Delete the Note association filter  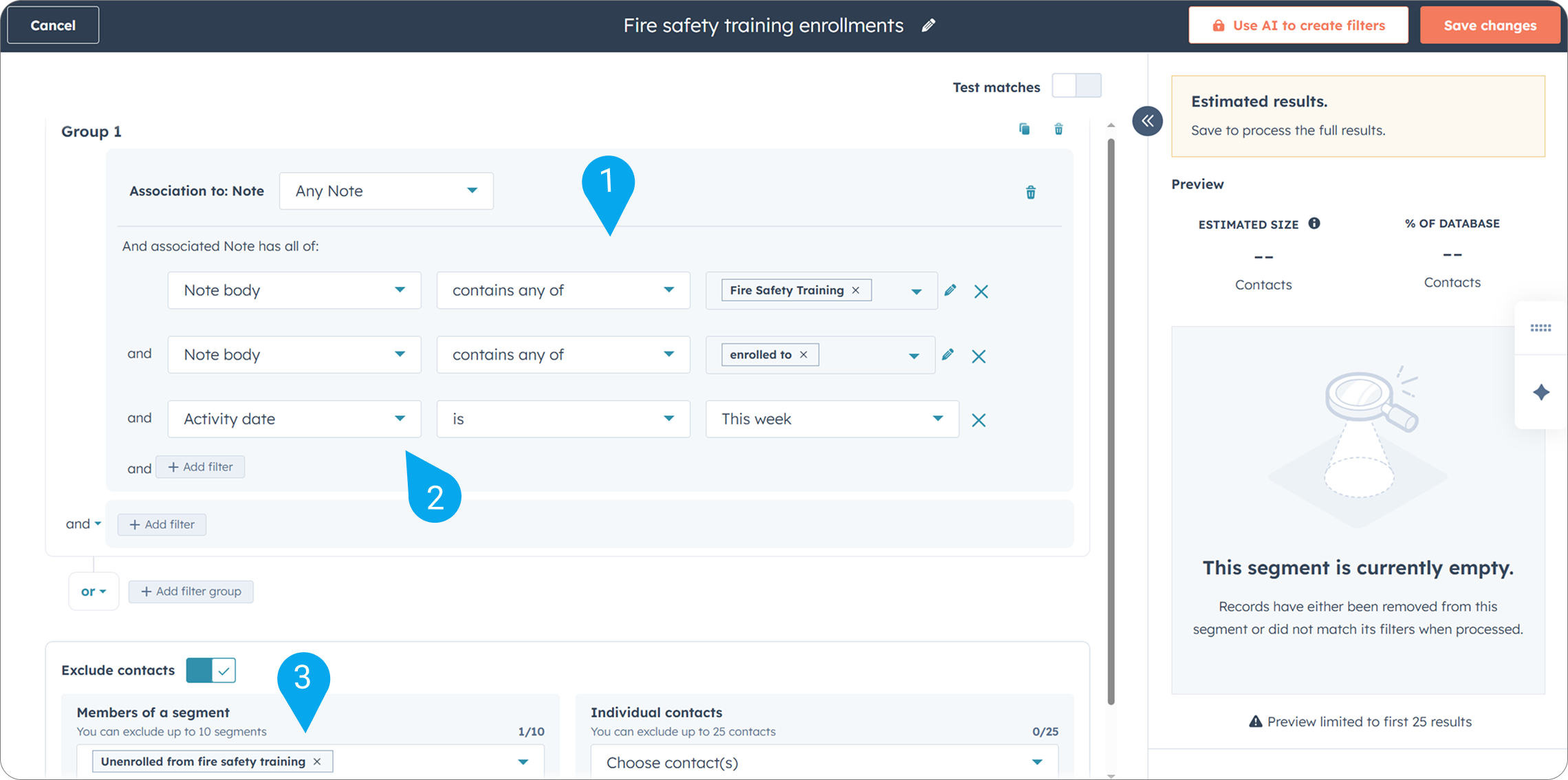pyautogui.click(x=1030, y=193)
